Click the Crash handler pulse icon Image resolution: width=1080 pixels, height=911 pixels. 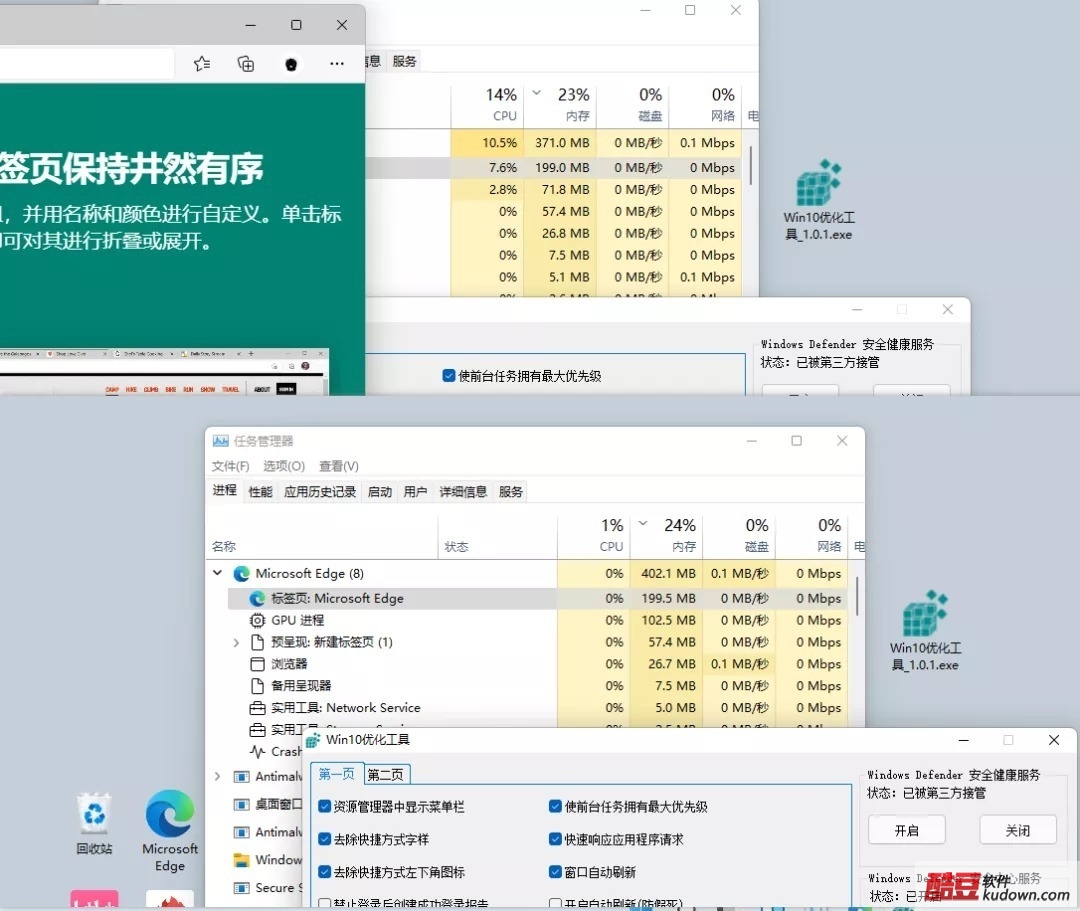point(258,751)
